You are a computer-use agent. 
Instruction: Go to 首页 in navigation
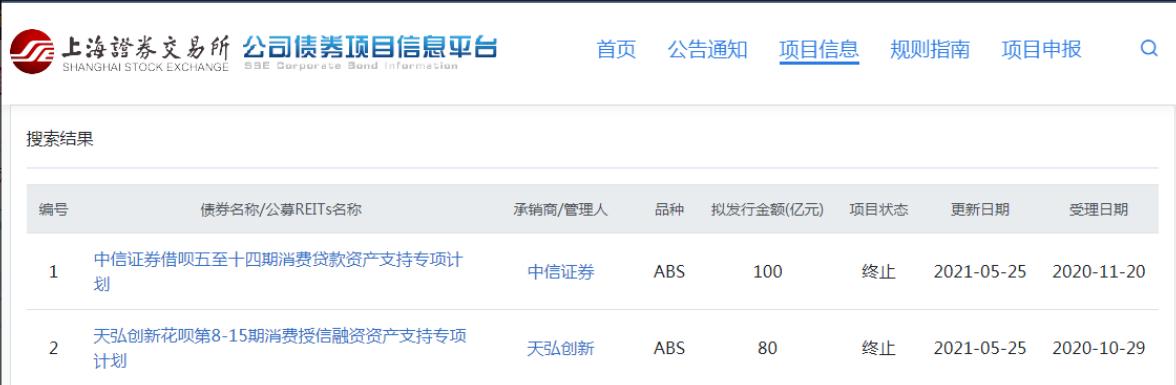[x=616, y=50]
